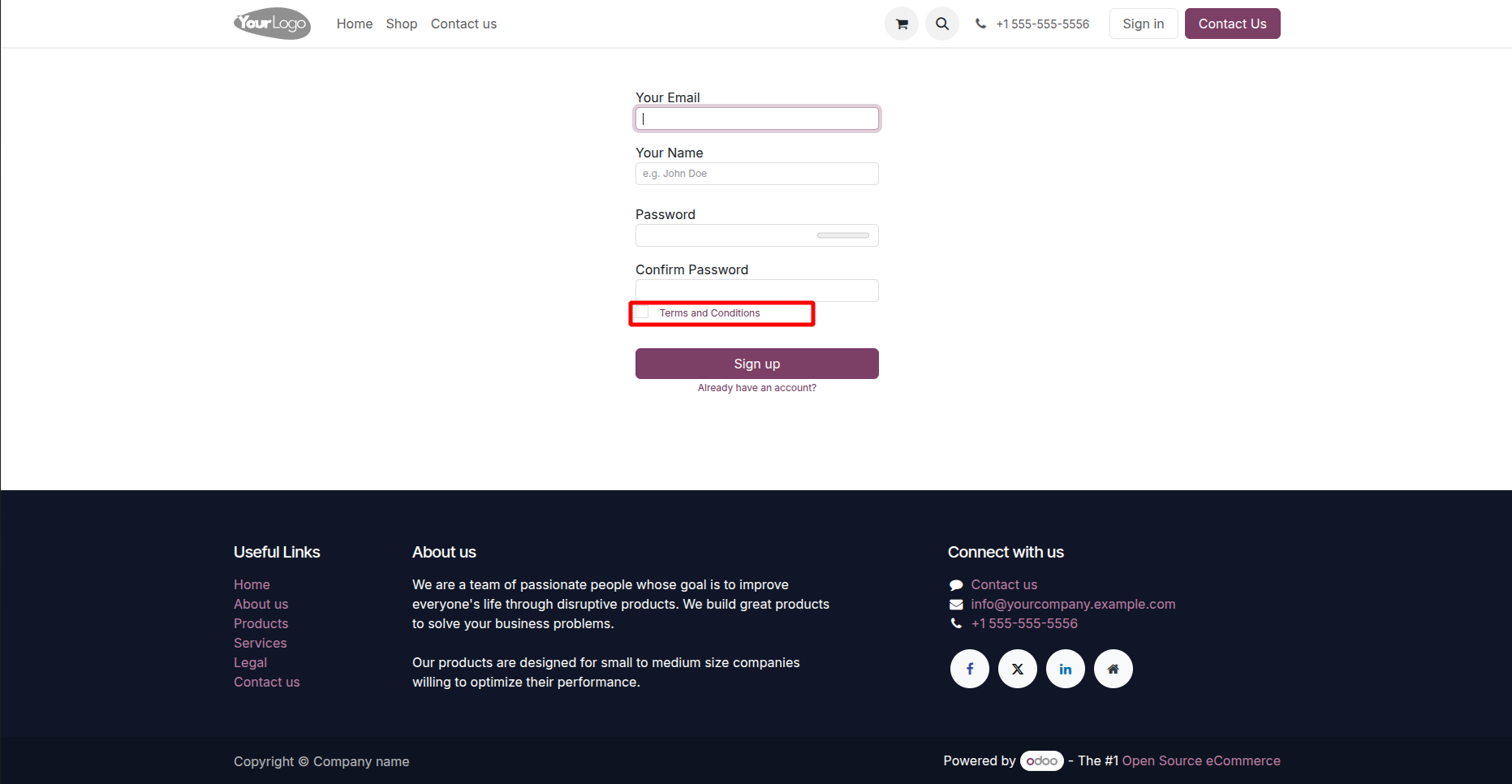Click the YourLogo site logo

272,24
